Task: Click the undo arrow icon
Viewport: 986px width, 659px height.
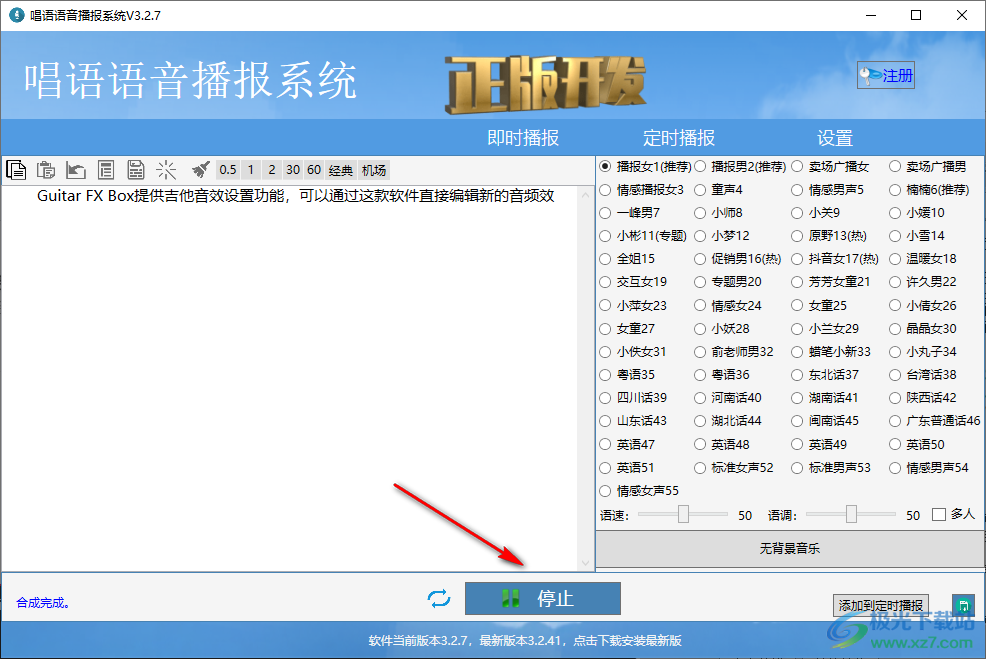Action: (76, 169)
